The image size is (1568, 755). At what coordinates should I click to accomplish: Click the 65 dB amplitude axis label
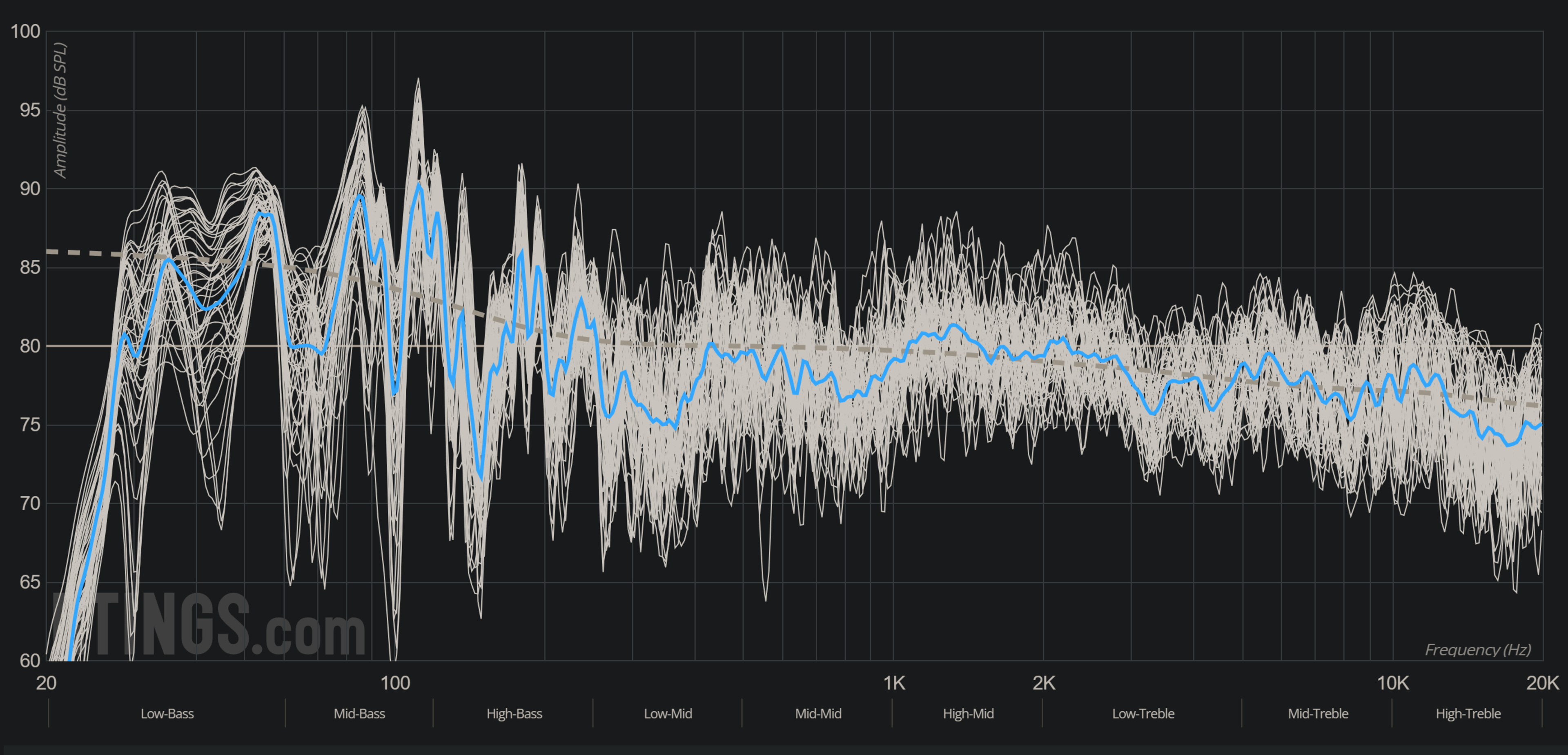(x=29, y=582)
